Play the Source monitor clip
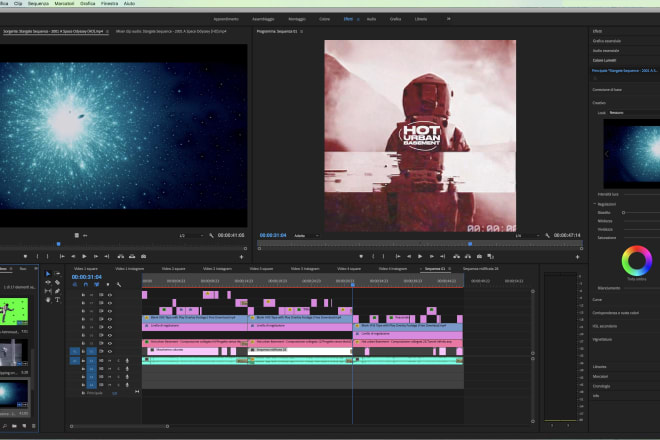The width and height of the screenshot is (660, 440). click(x=84, y=256)
